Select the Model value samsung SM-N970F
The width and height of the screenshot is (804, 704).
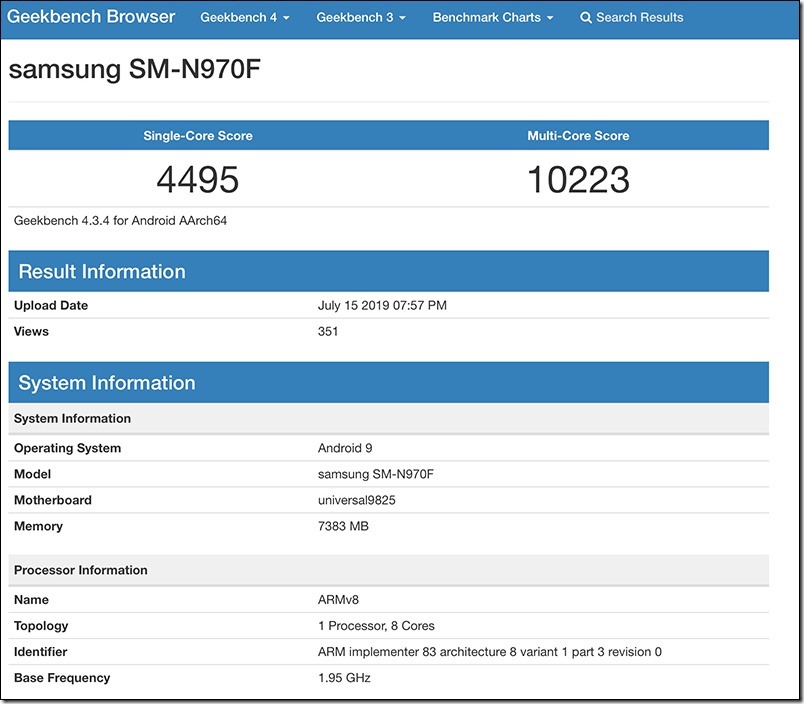(x=376, y=474)
